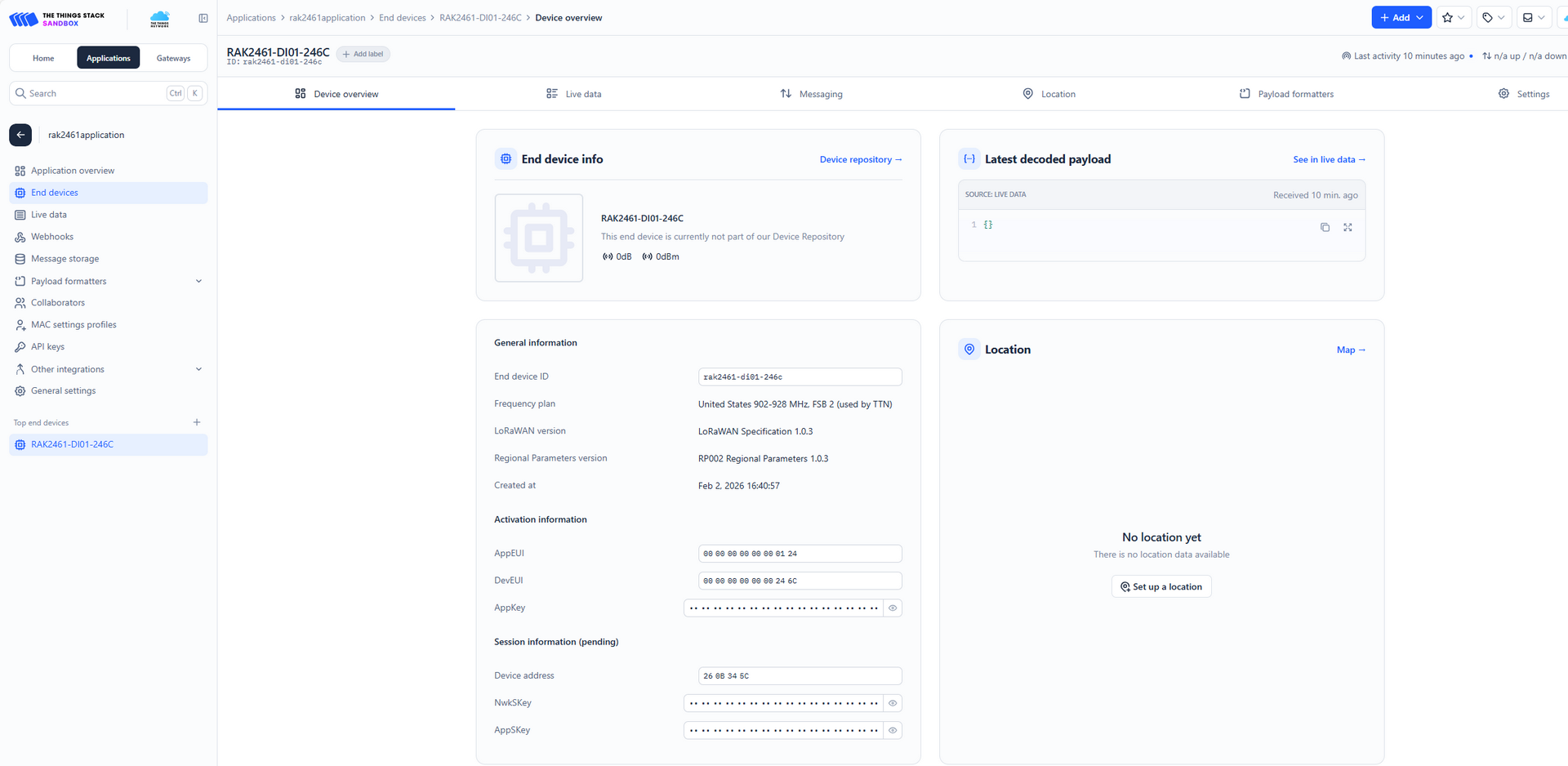Click Set up a location

(1160, 586)
